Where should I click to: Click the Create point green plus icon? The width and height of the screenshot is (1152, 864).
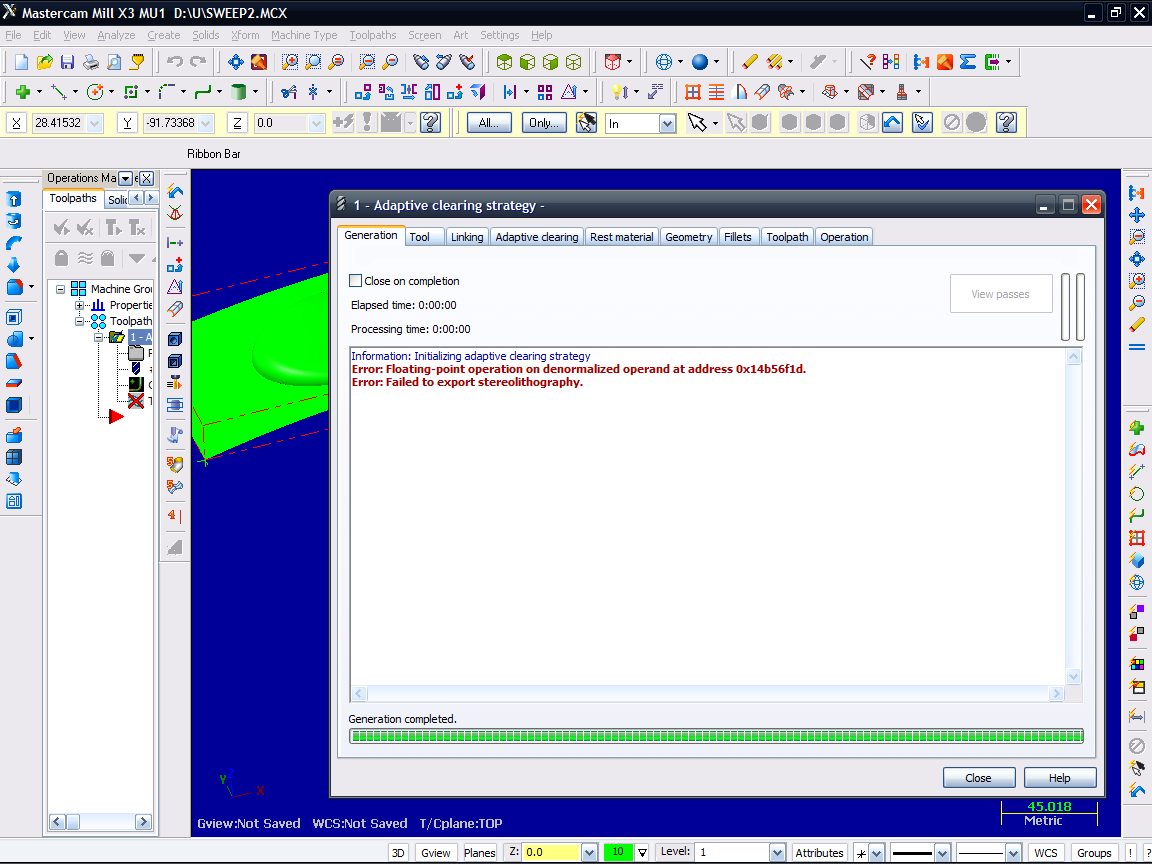point(22,92)
